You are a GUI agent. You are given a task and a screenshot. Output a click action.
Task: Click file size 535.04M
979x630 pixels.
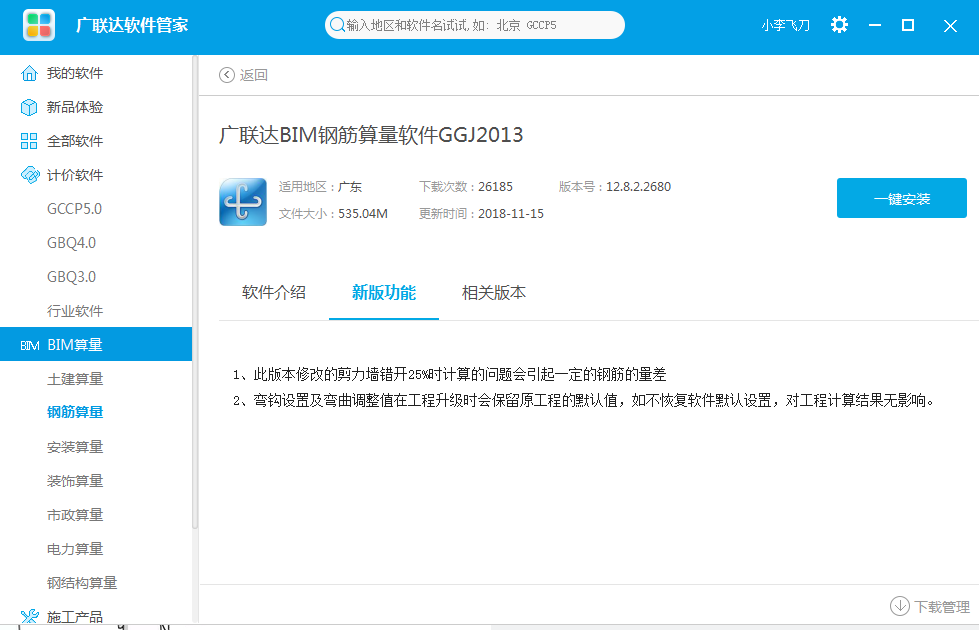click(363, 214)
